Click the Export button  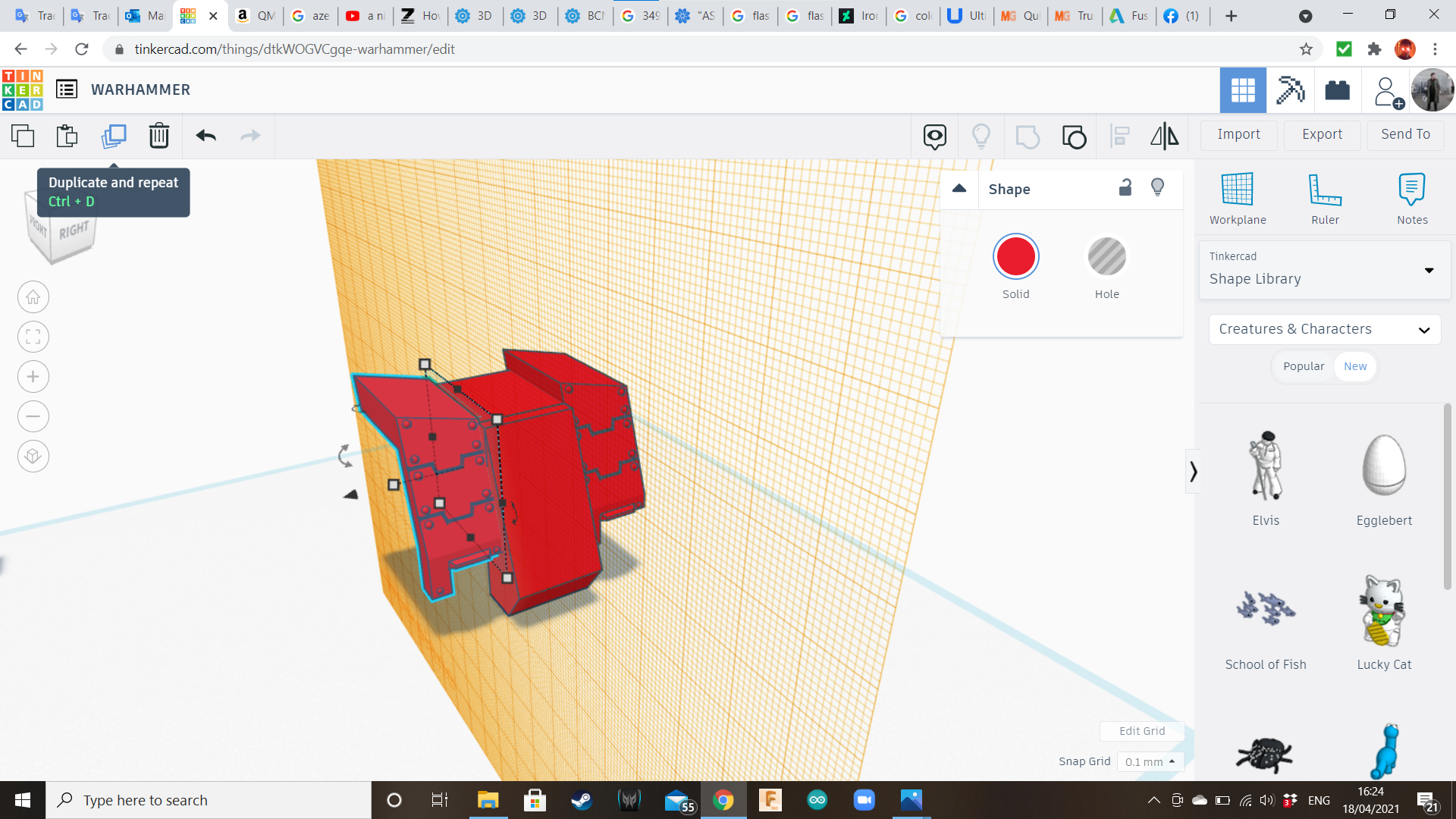click(x=1322, y=134)
